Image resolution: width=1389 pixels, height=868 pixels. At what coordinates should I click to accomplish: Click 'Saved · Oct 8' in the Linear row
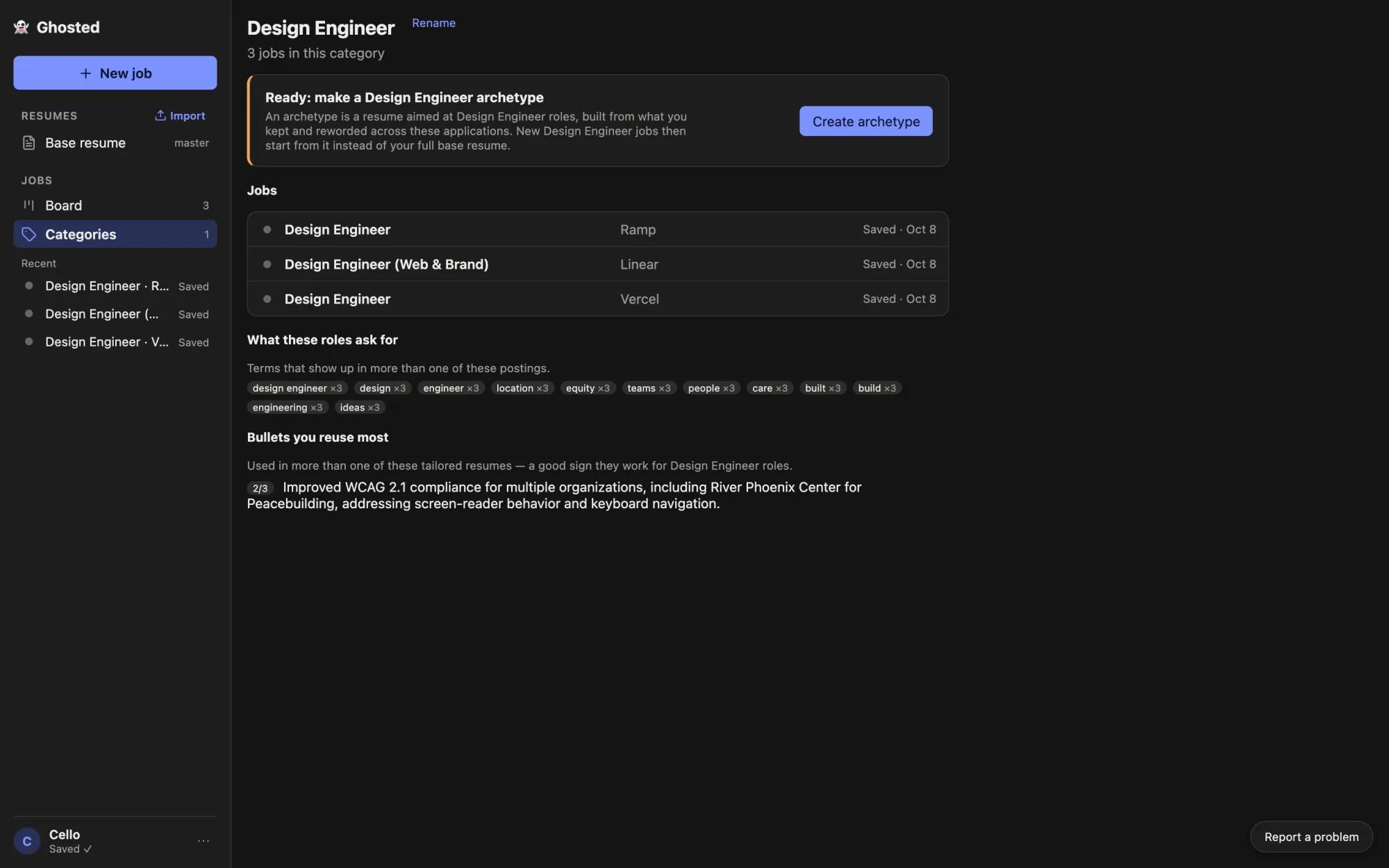click(x=899, y=264)
